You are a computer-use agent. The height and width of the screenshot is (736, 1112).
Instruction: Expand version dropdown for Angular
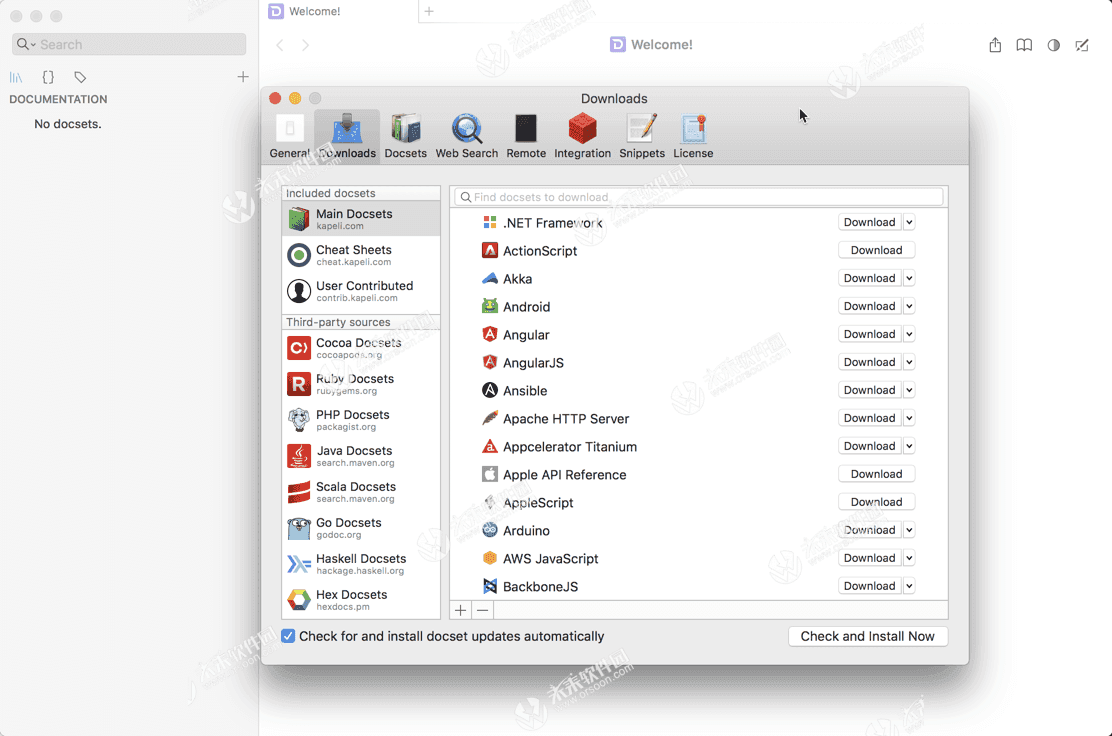(909, 334)
